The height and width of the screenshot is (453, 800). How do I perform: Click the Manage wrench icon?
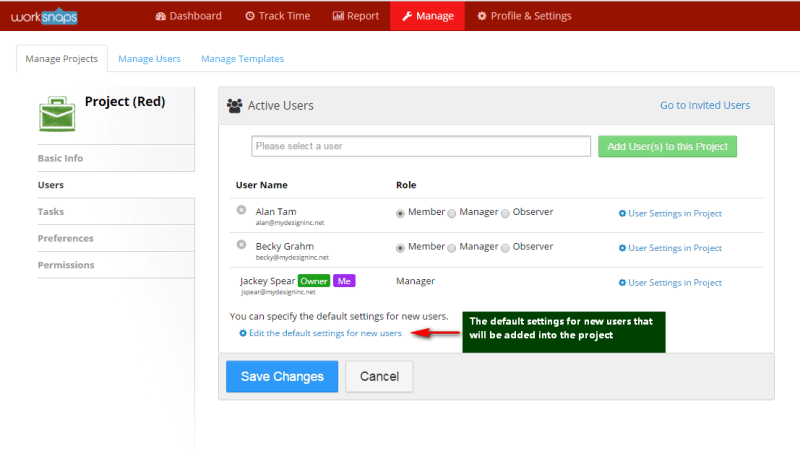coord(407,16)
